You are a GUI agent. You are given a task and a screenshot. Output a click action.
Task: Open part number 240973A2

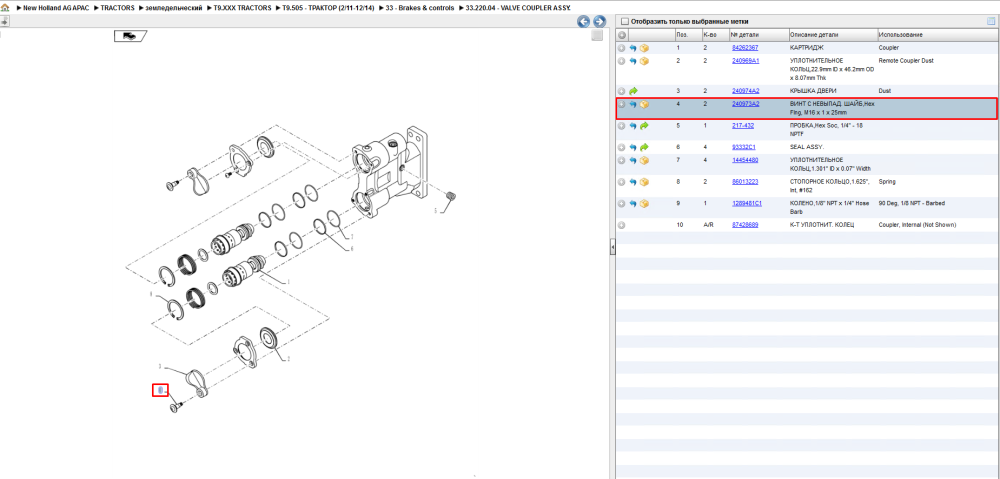tap(746, 103)
